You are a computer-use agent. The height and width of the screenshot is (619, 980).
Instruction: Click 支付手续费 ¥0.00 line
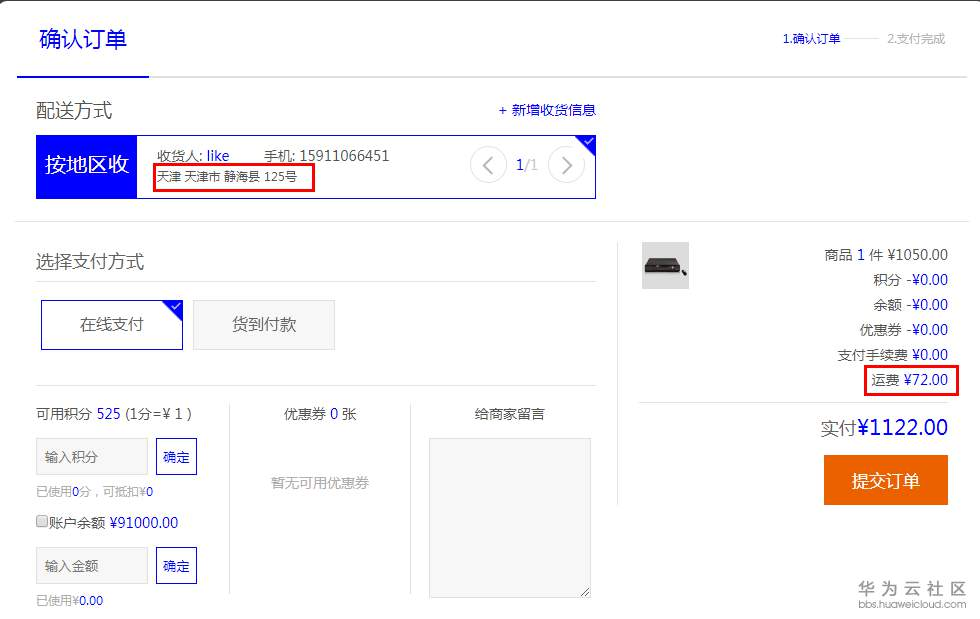pos(892,355)
